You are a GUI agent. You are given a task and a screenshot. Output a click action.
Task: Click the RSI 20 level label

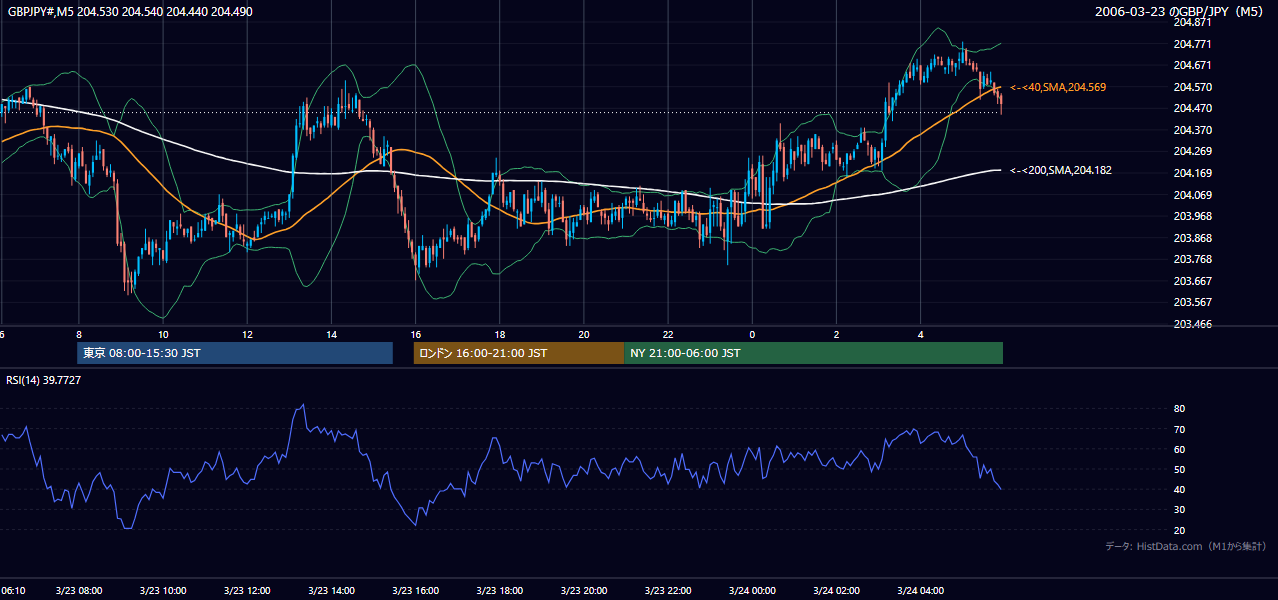point(1179,530)
